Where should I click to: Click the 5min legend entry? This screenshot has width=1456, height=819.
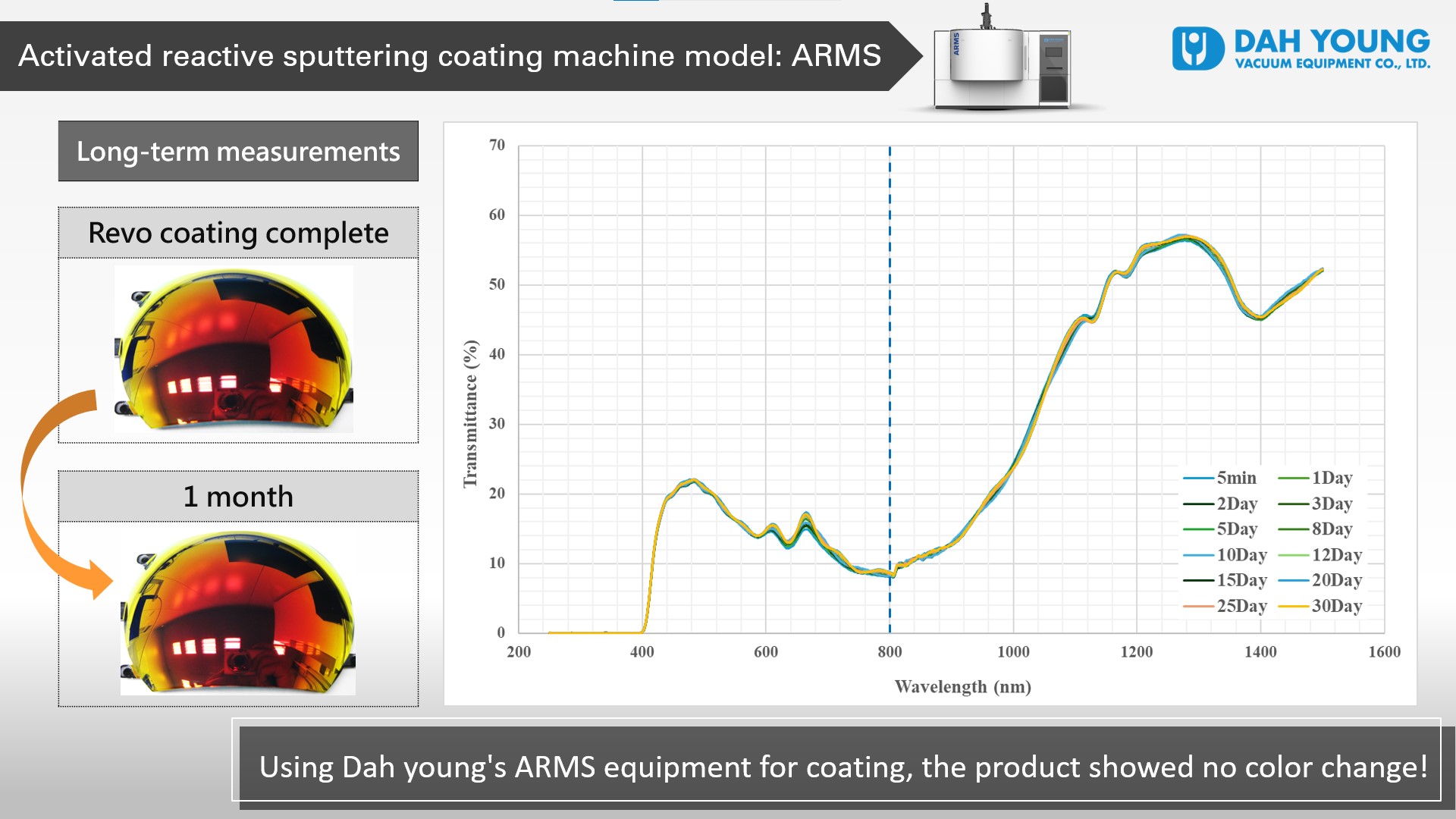point(1219,478)
